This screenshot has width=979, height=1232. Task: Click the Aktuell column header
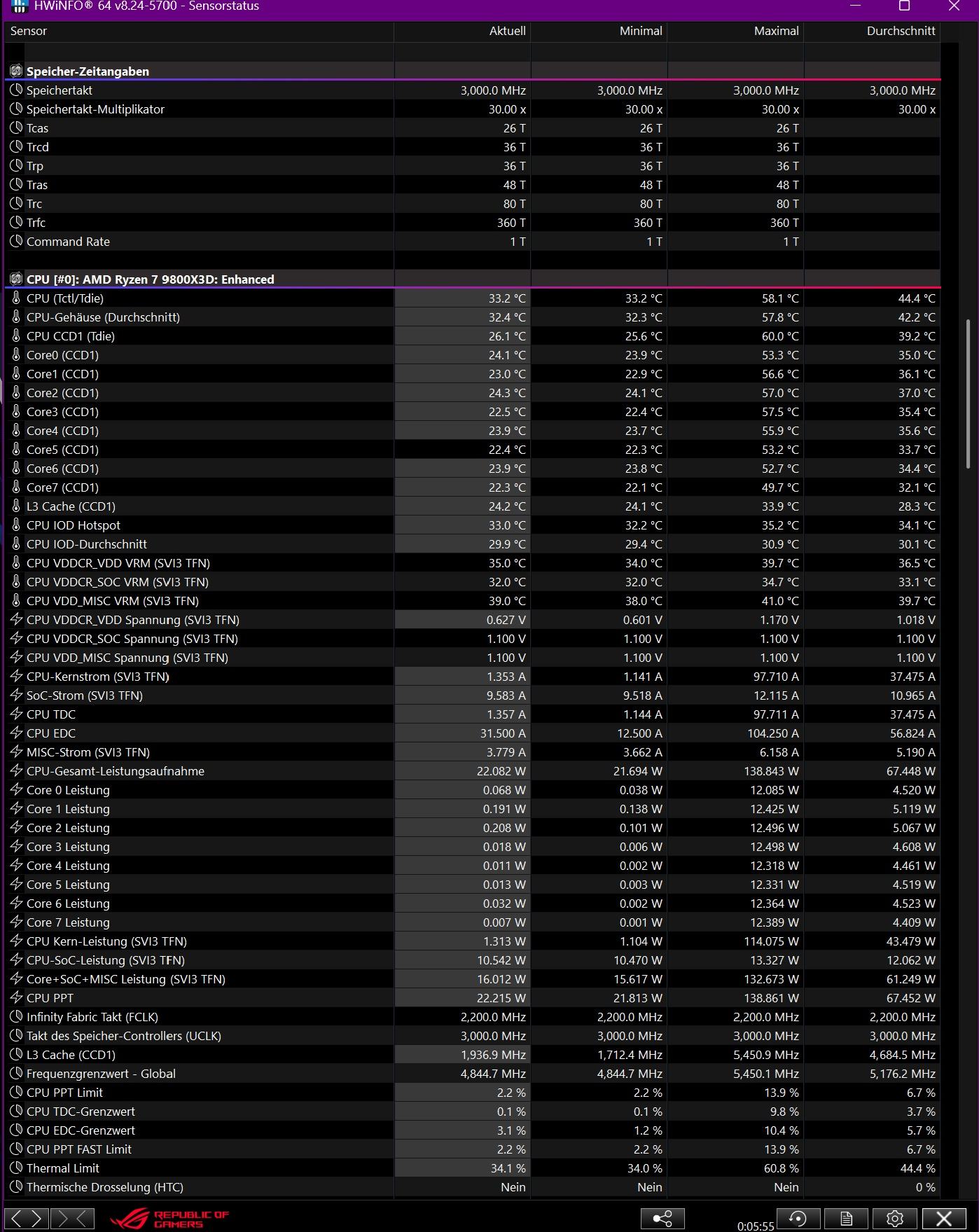click(462, 31)
